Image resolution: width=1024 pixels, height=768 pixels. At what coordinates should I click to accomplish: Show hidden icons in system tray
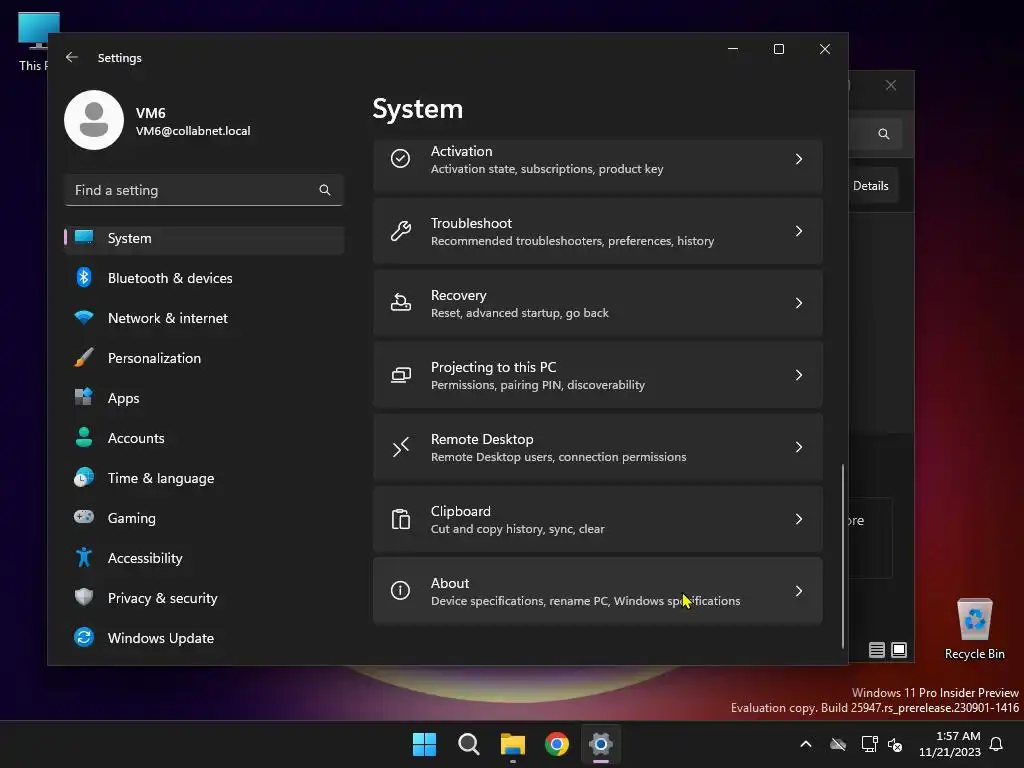[806, 744]
